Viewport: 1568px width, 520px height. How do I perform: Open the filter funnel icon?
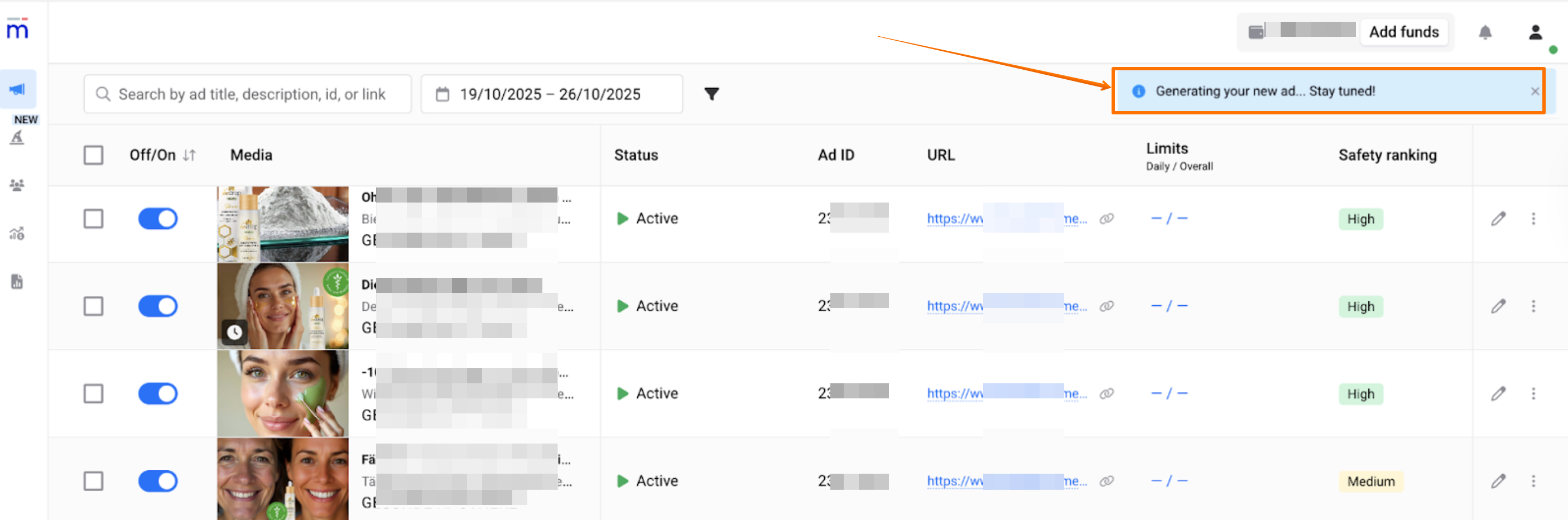[x=711, y=94]
